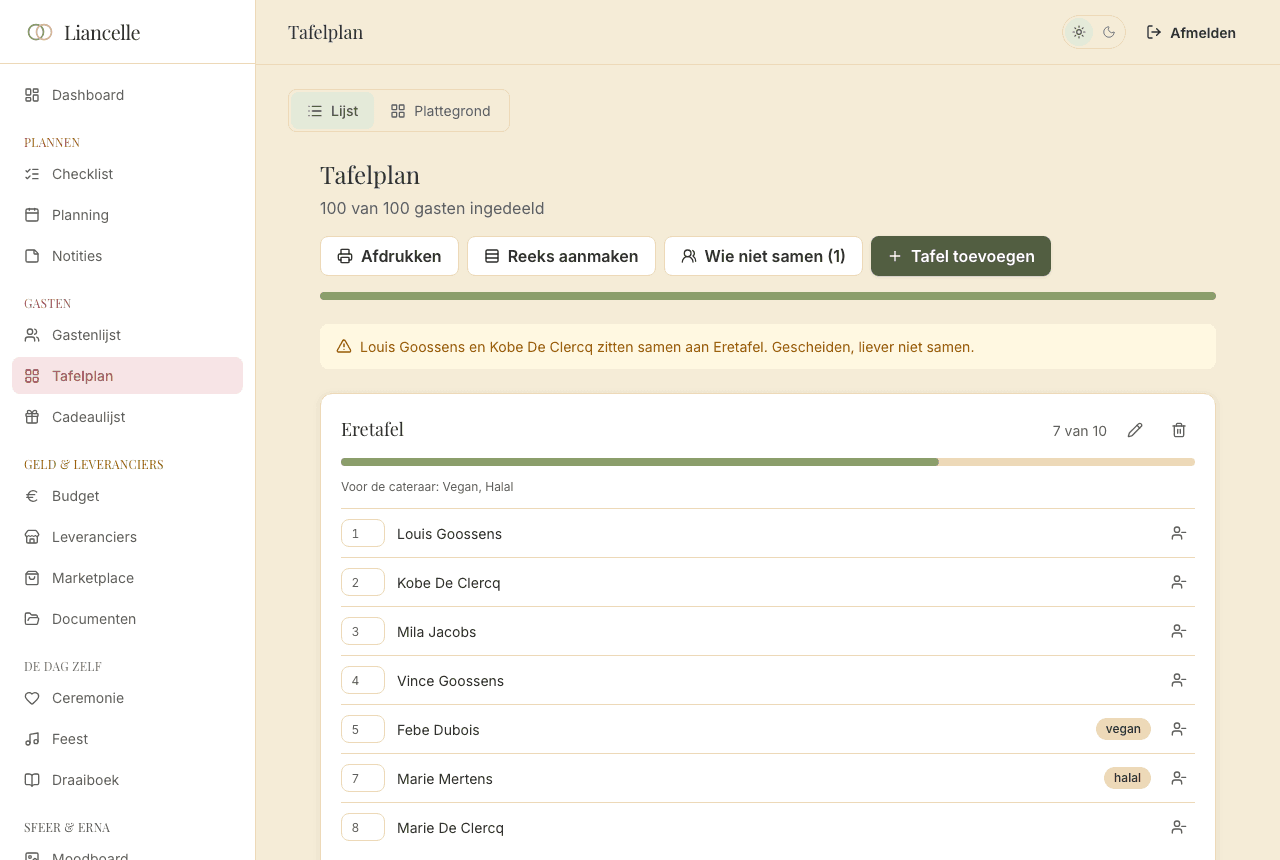This screenshot has width=1280, height=860.
Task: Click the people icon on Wie niet samen
Action: (x=689, y=256)
